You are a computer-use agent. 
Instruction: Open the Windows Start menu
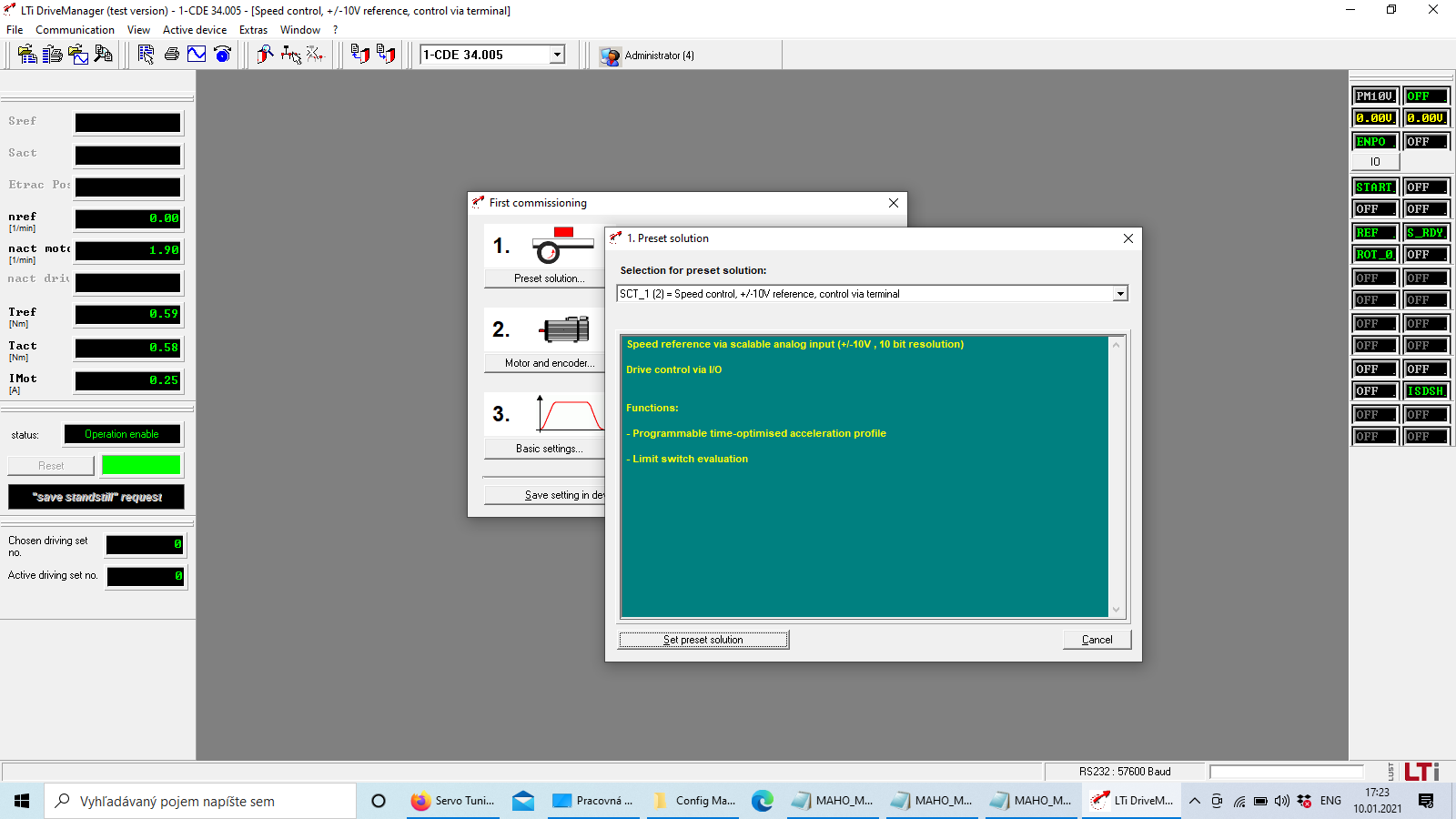point(22,801)
